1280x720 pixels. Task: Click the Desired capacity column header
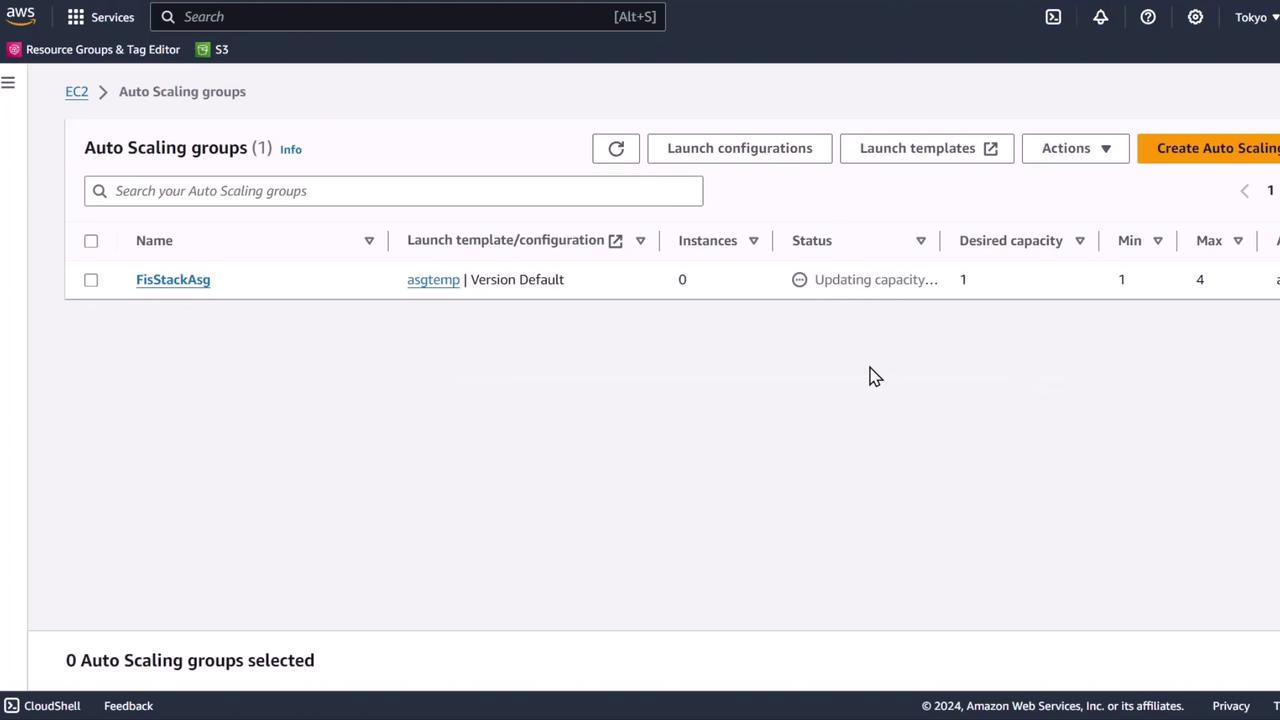pyautogui.click(x=1011, y=241)
